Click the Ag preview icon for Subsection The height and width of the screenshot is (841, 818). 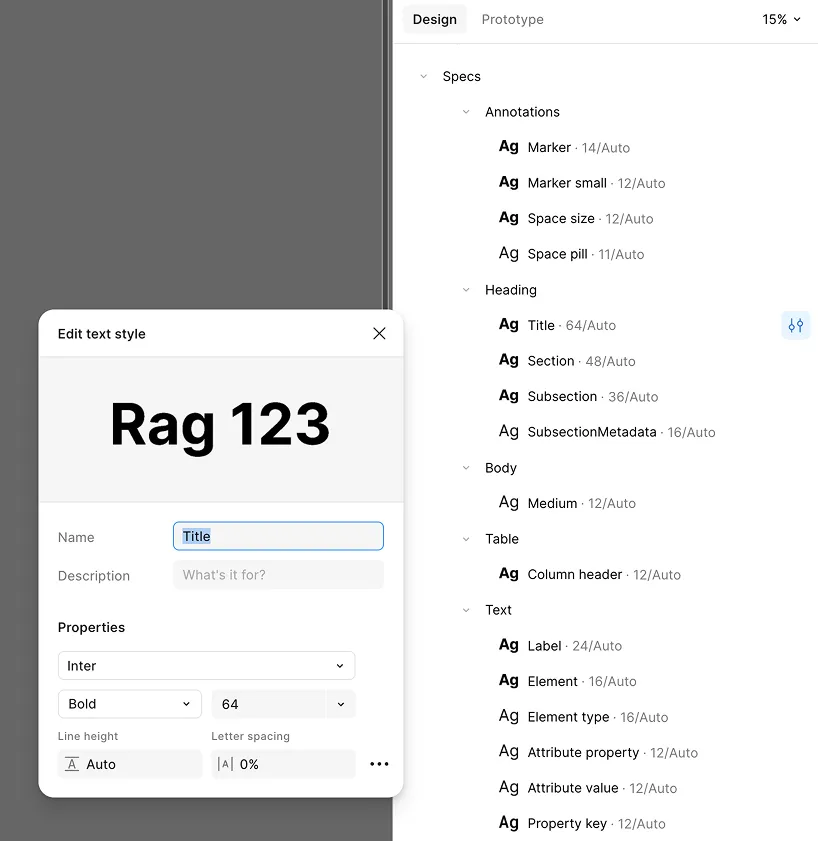(509, 396)
